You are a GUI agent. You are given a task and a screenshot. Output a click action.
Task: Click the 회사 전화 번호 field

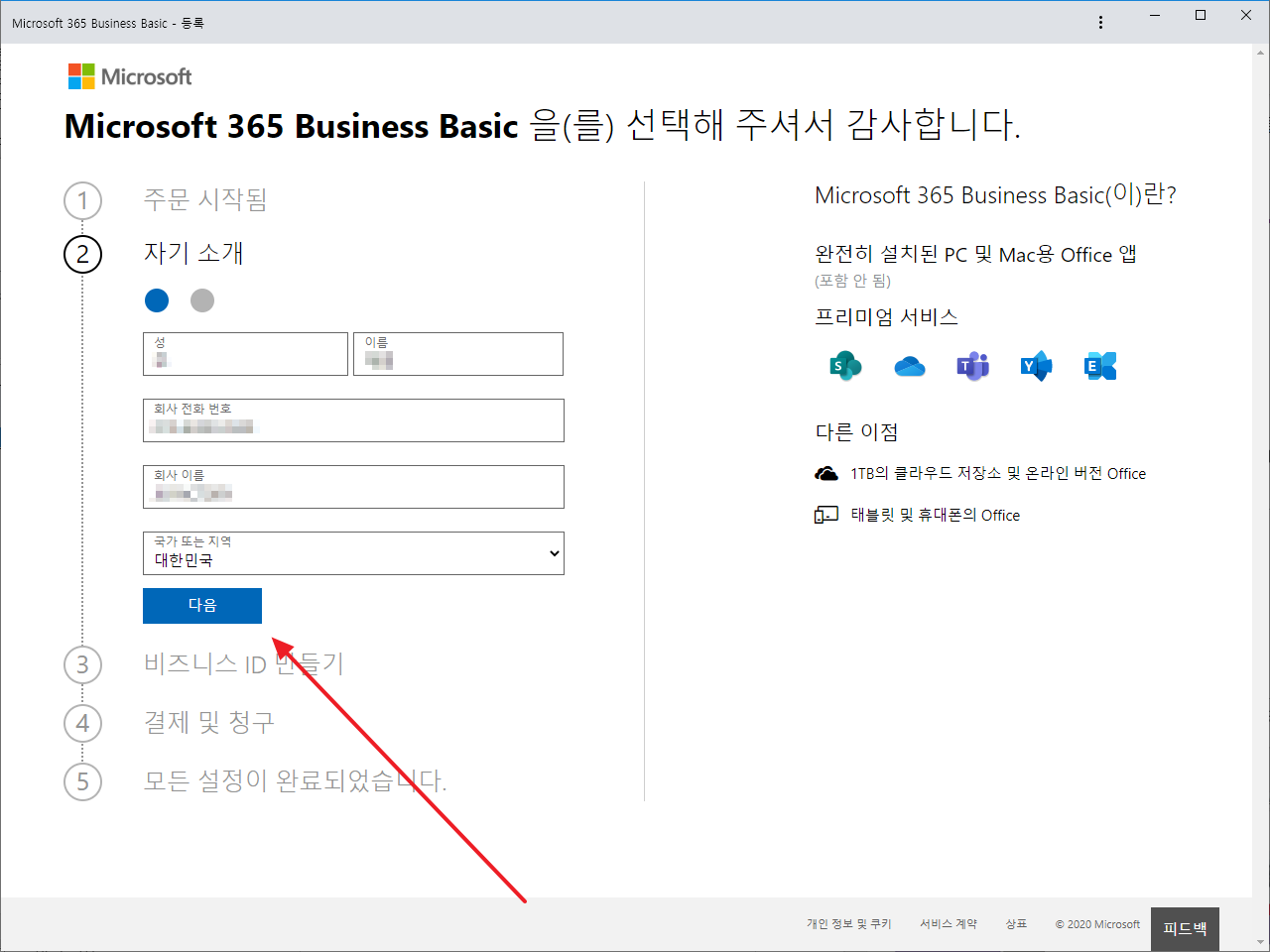pos(353,420)
